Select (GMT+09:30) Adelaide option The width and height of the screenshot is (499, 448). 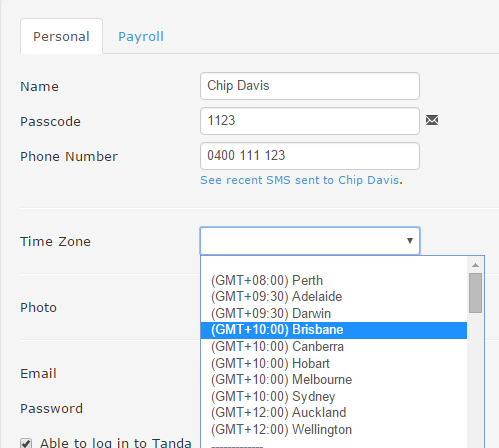334,297
